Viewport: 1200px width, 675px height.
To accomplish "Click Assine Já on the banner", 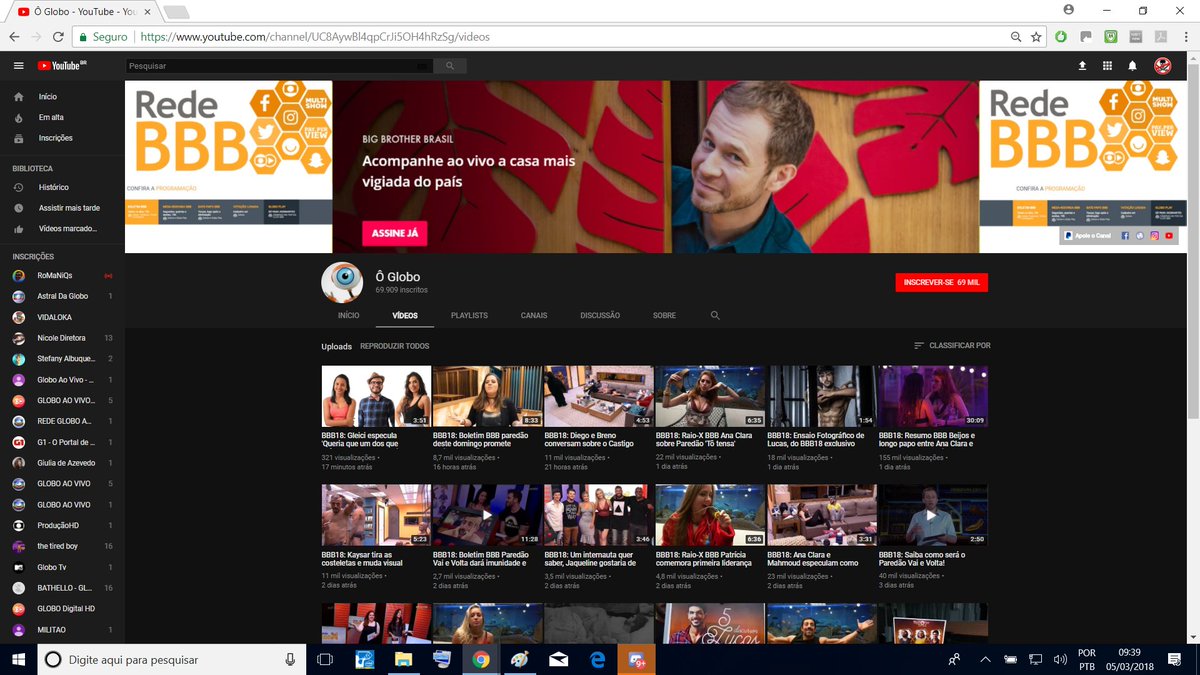I will point(394,234).
